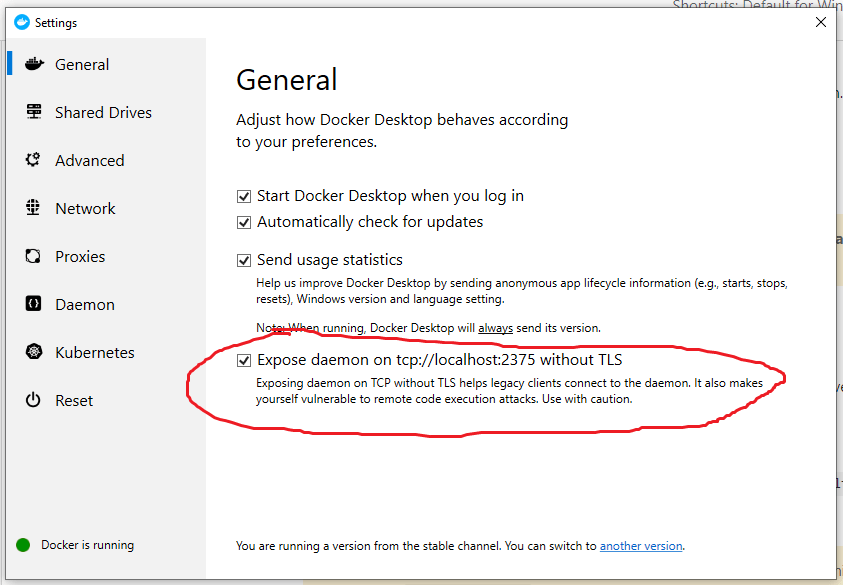
Task: Click the Advanced gear icon
Action: click(x=34, y=160)
